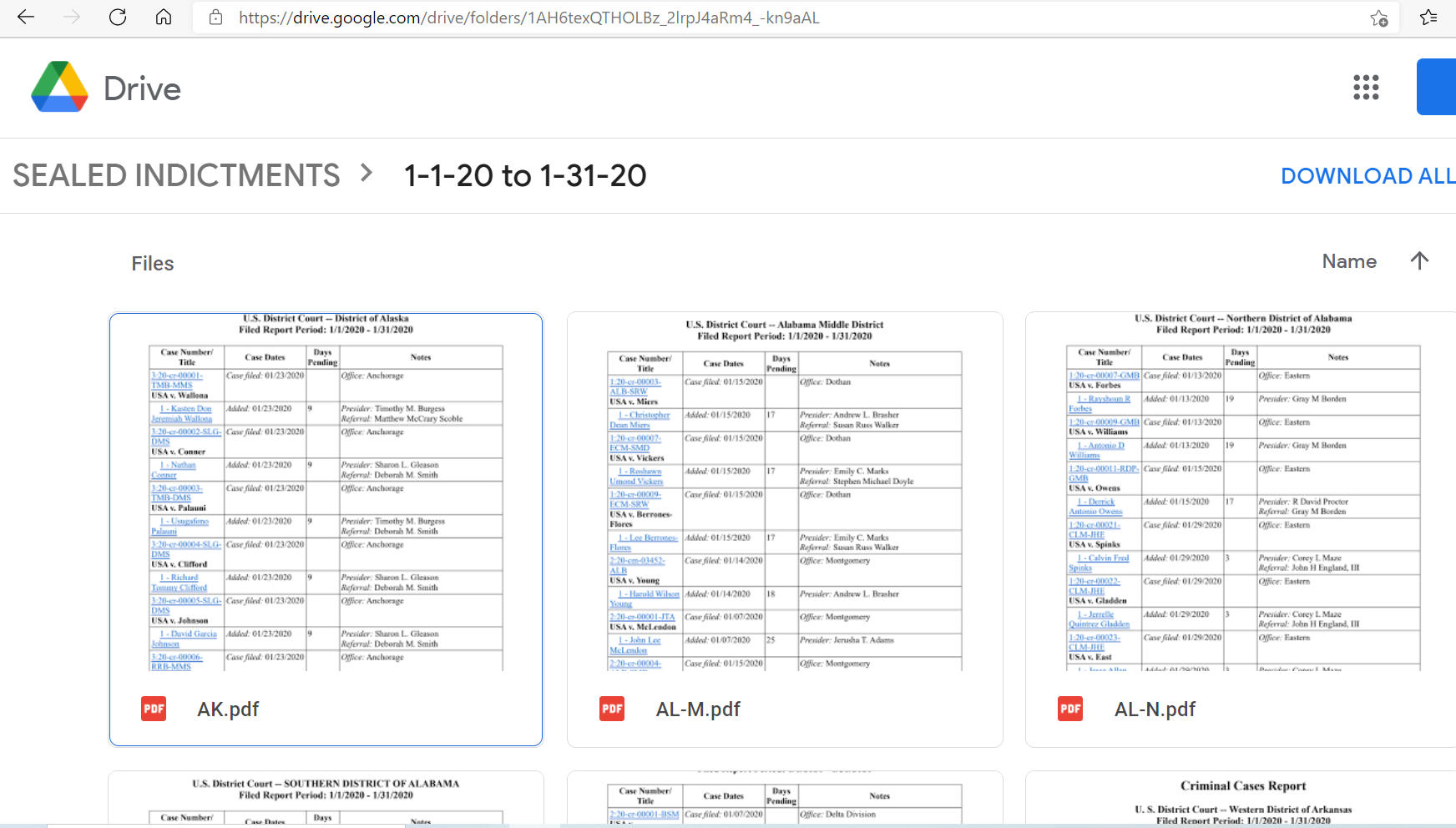
Task: Click the PDF icon beside AK.pdf
Action: point(154,709)
